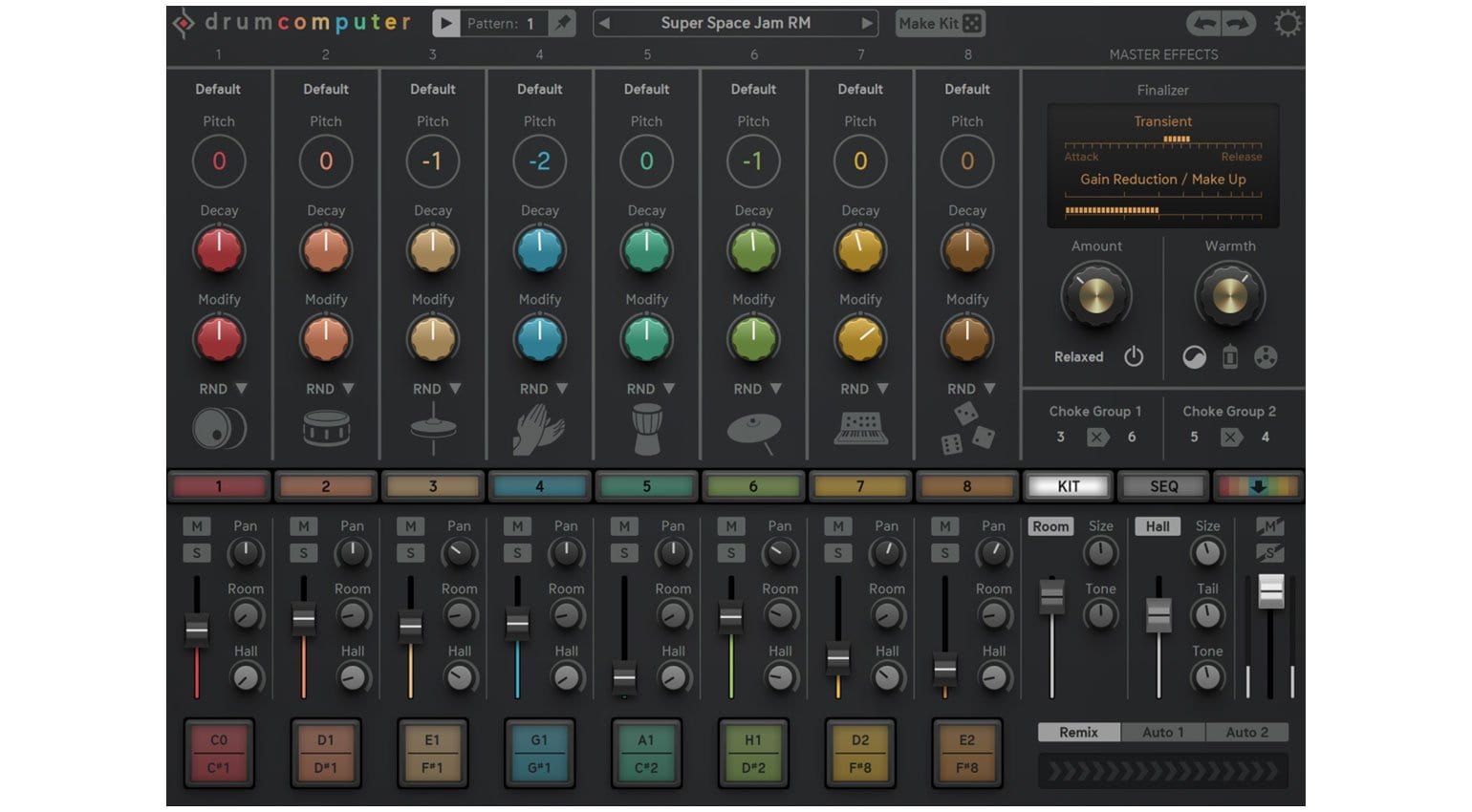This screenshot has width=1472, height=812.
Task: Open channel 6 RND dropdown arrow
Action: pyautogui.click(x=776, y=389)
